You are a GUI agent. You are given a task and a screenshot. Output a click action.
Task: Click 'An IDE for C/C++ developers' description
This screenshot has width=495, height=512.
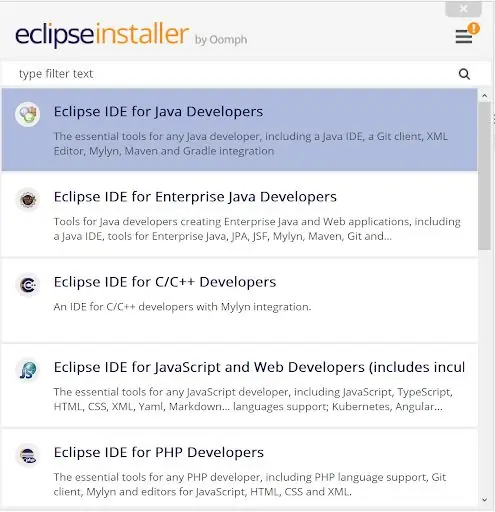[182, 307]
